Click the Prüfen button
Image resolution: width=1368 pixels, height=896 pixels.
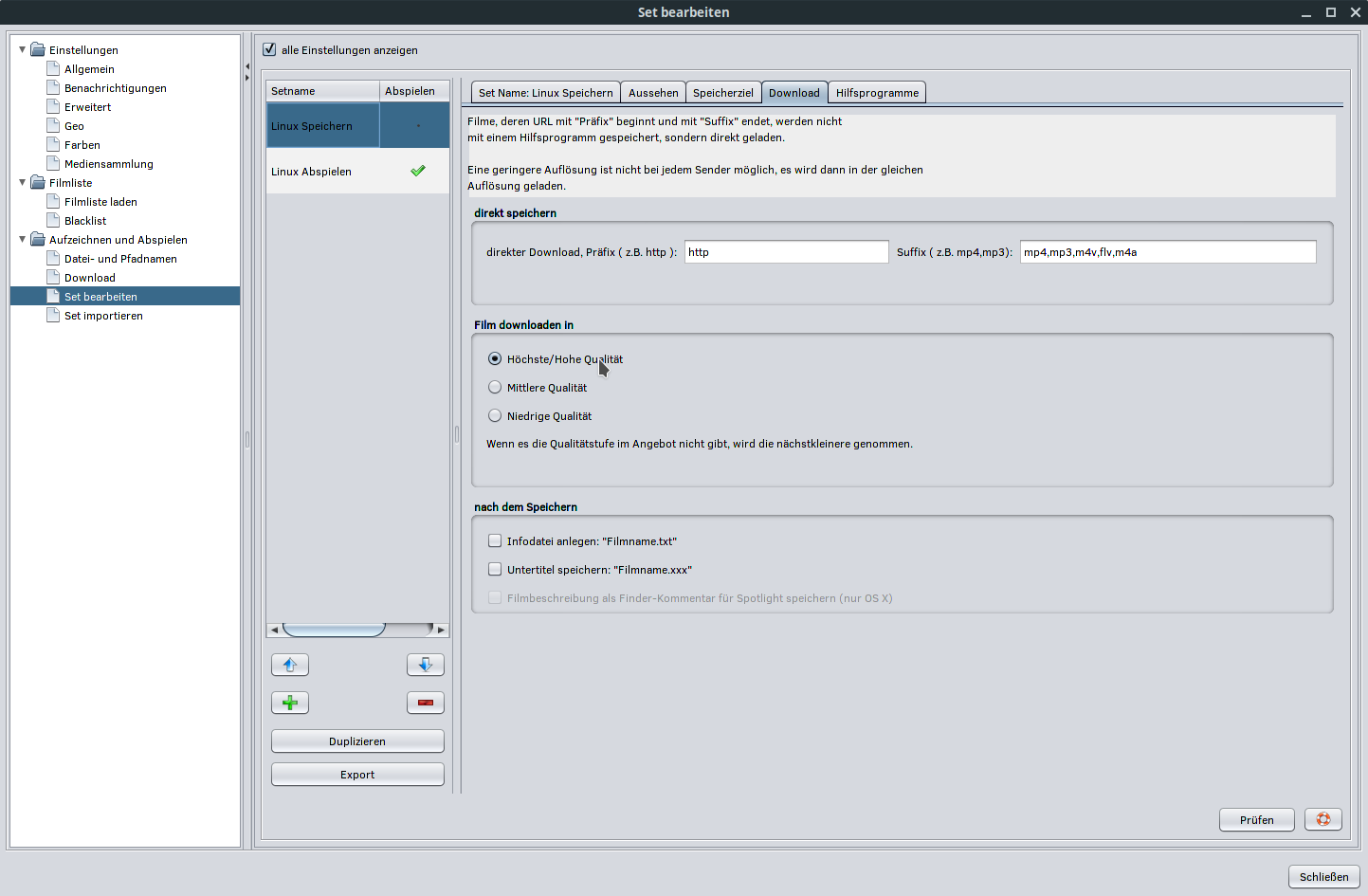click(1256, 820)
